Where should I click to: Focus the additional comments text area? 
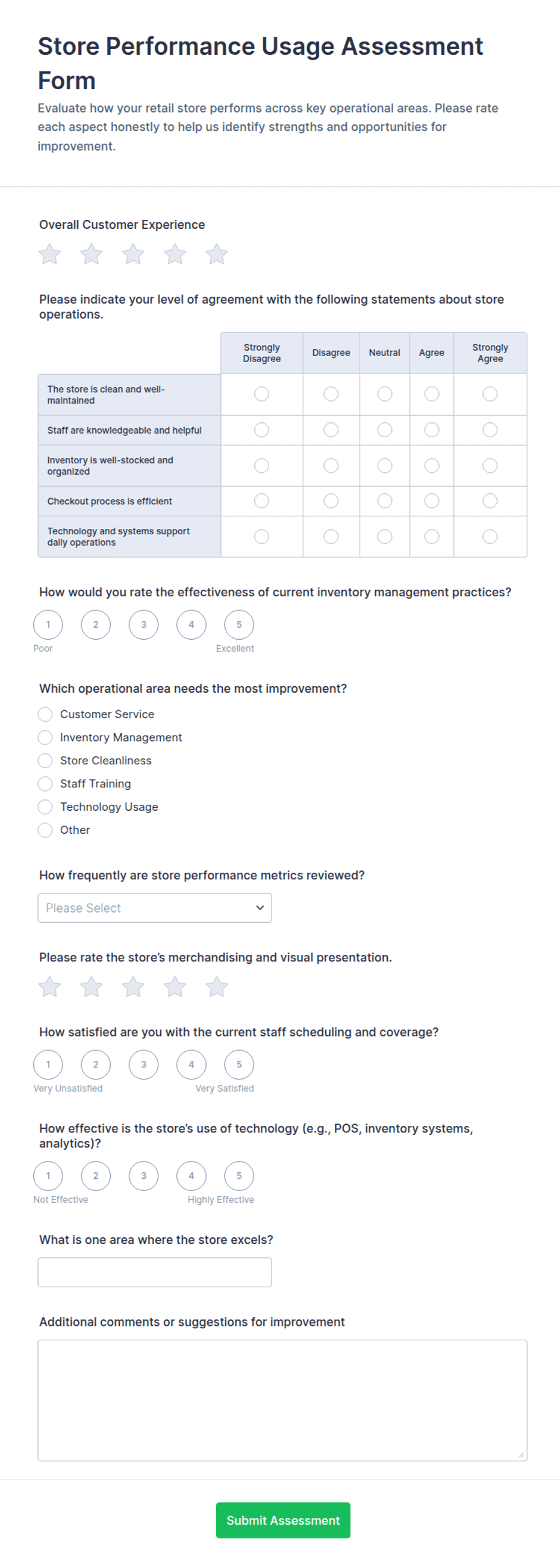[282, 1400]
